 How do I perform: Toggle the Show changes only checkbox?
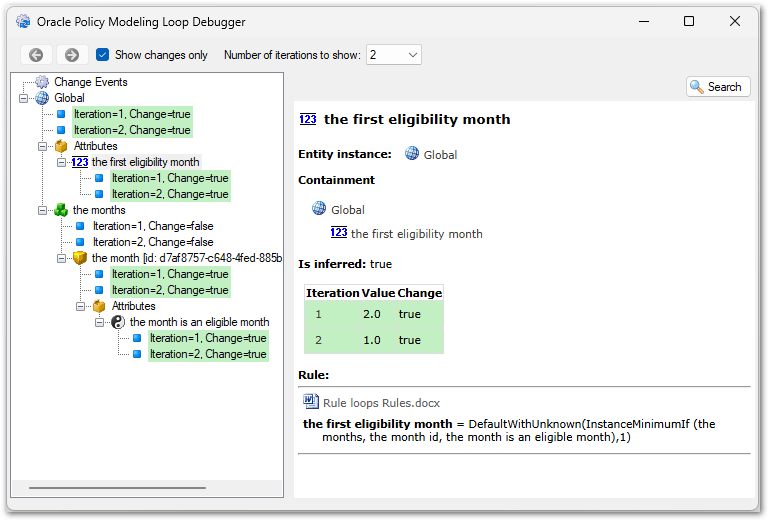coord(103,54)
